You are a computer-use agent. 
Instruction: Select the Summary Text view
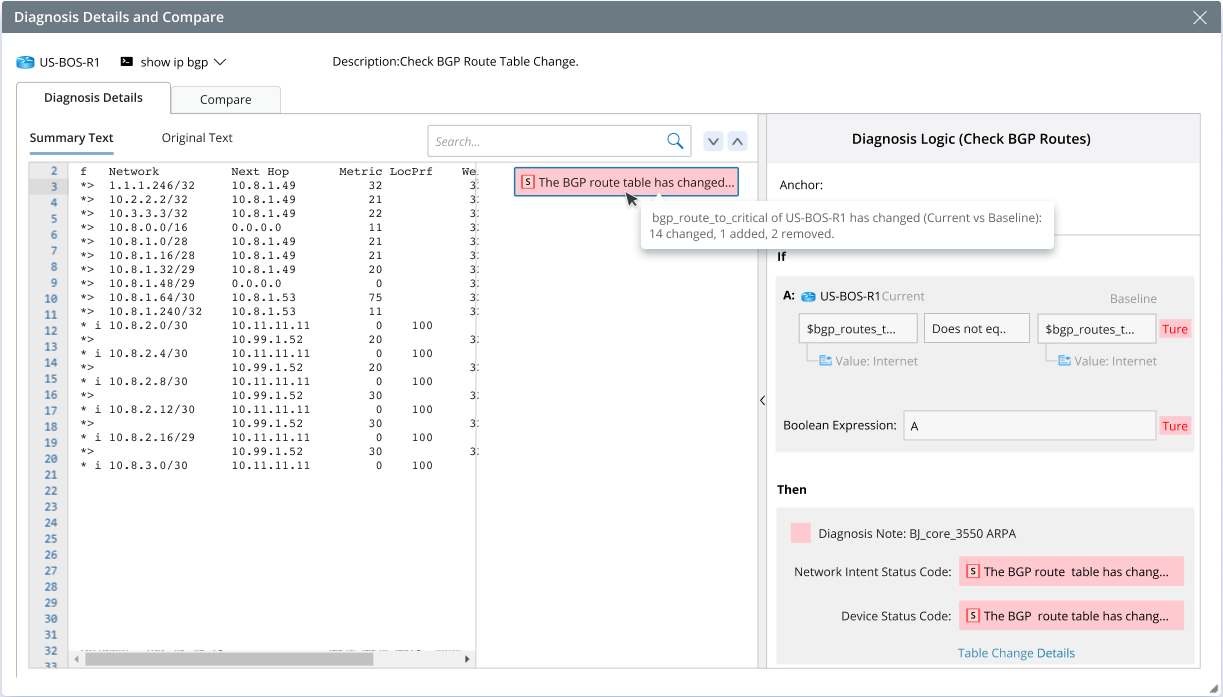coord(71,138)
